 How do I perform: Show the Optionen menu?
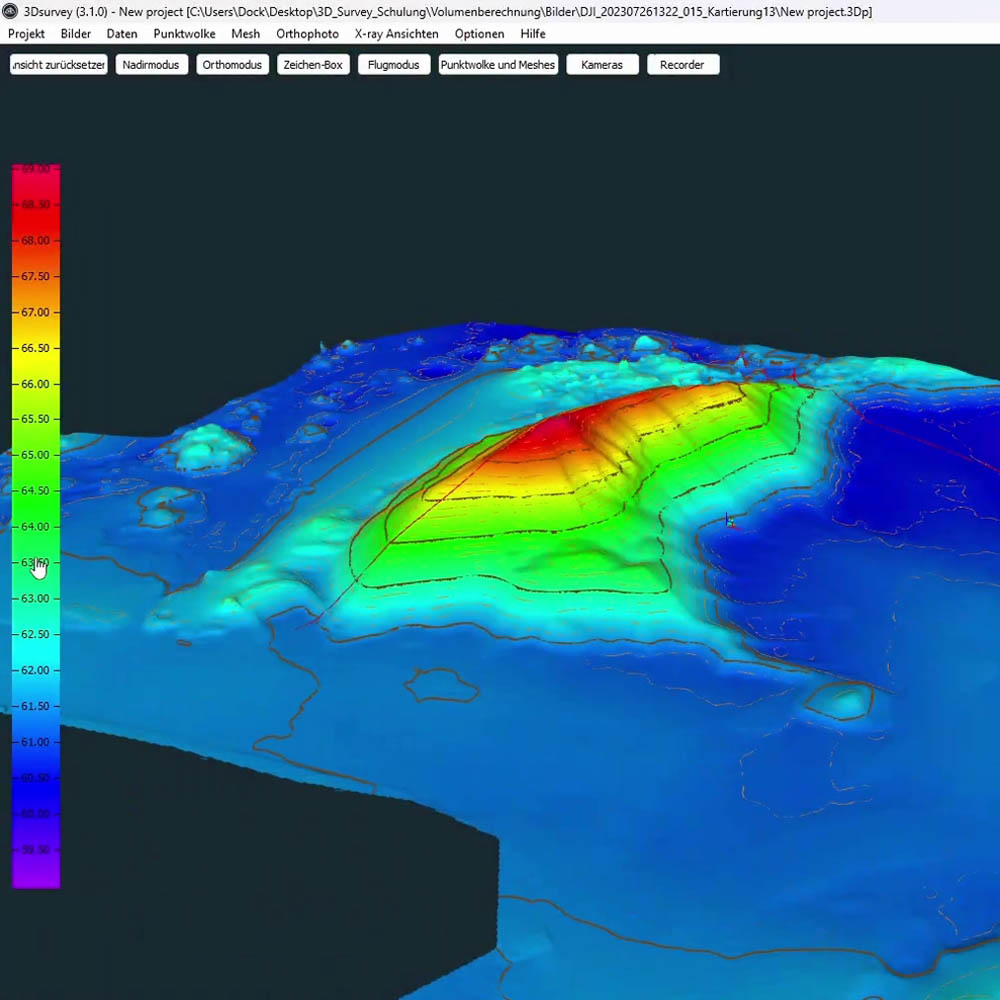pyautogui.click(x=479, y=34)
